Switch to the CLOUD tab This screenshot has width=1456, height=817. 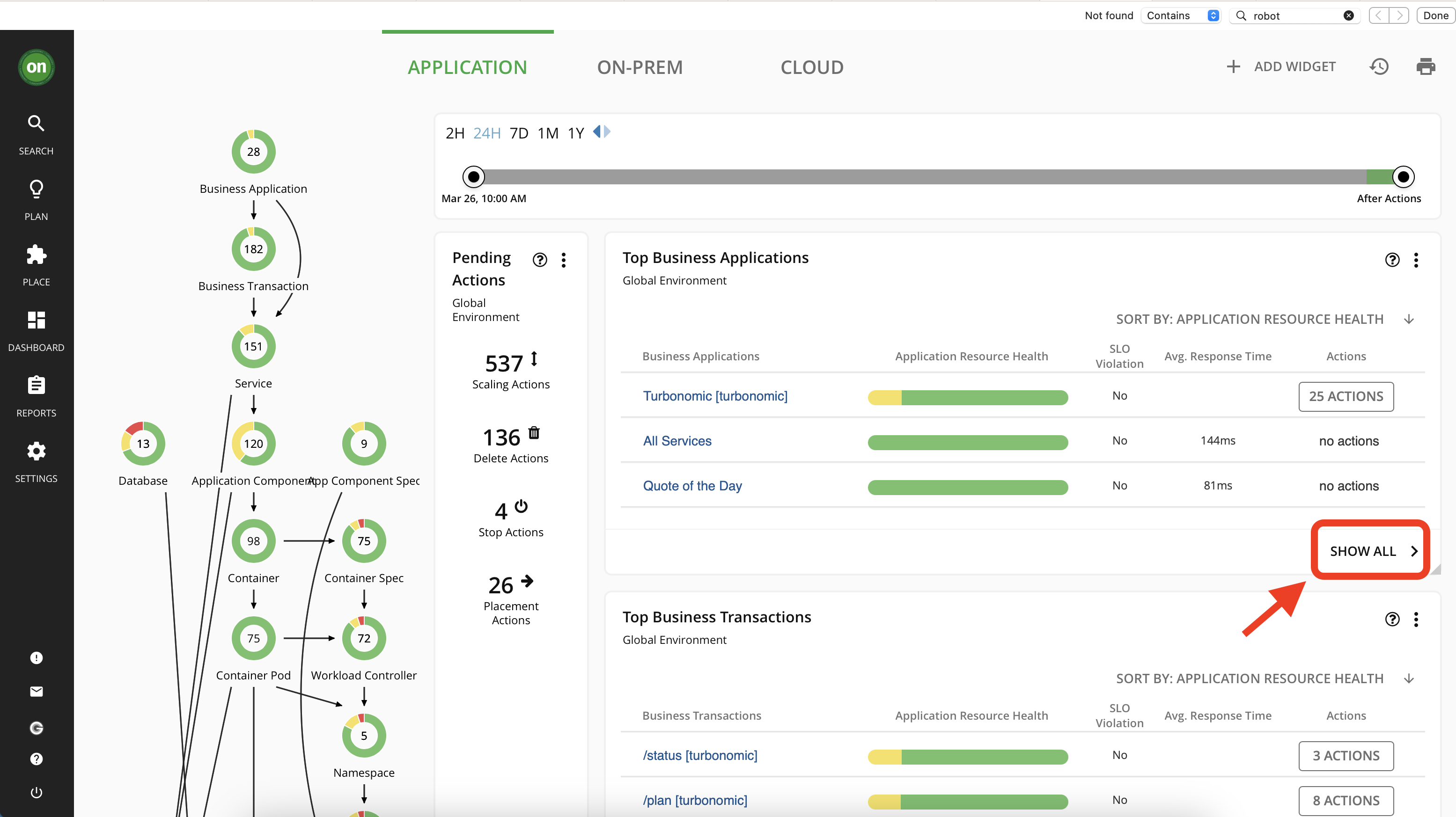(812, 66)
